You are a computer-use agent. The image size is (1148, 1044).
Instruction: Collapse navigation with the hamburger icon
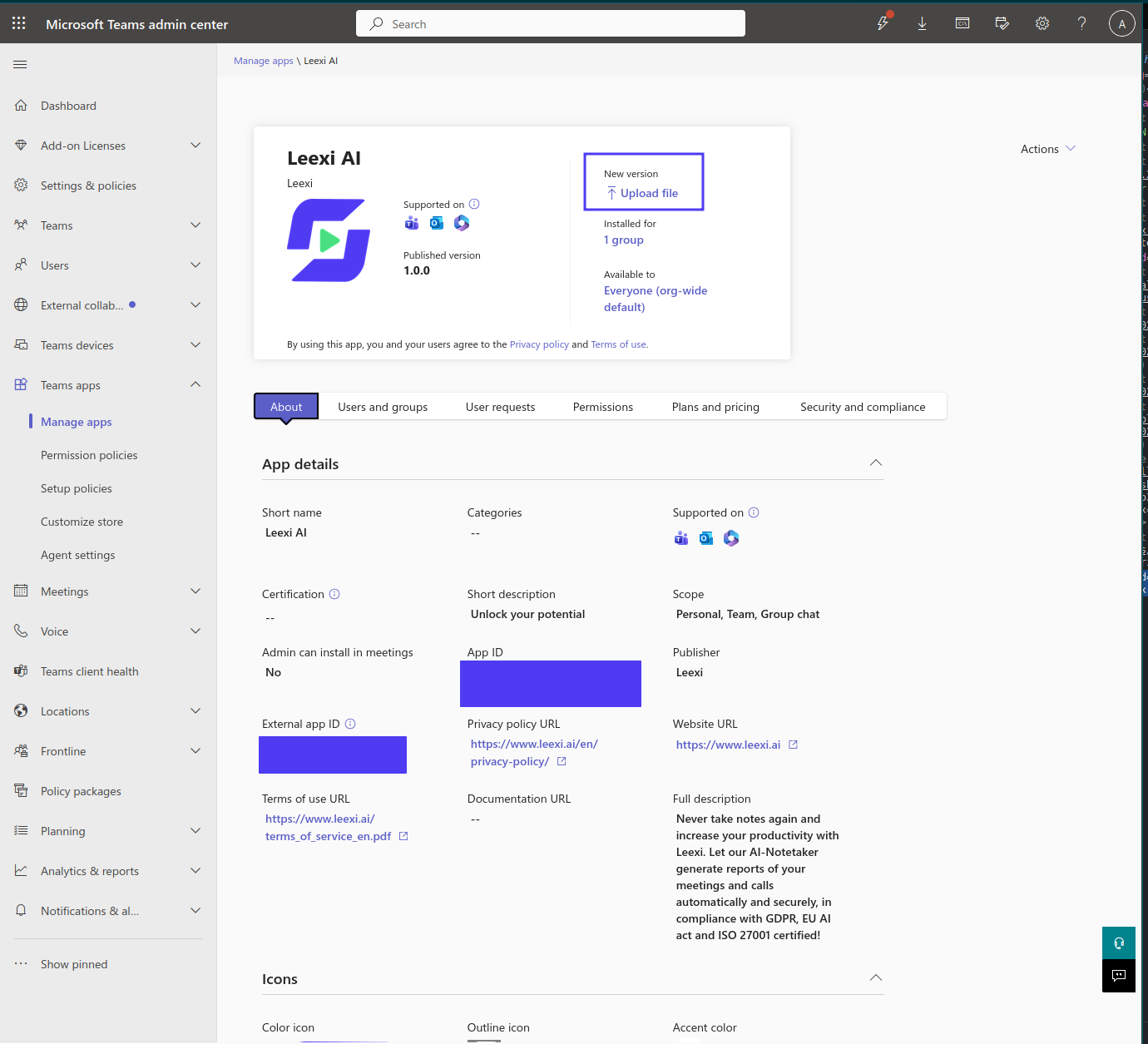(x=21, y=64)
